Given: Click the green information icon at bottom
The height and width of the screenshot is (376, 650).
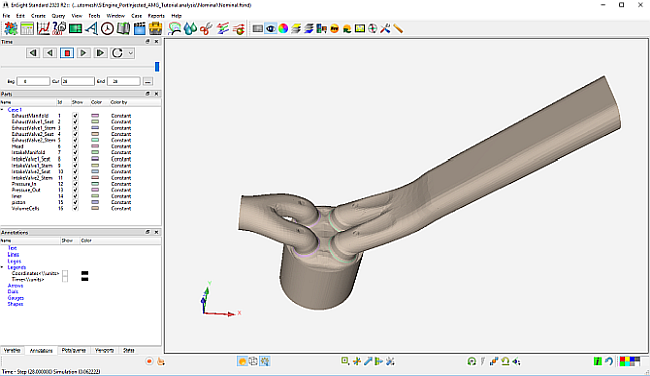Looking at the screenshot, I should pyautogui.click(x=597, y=361).
